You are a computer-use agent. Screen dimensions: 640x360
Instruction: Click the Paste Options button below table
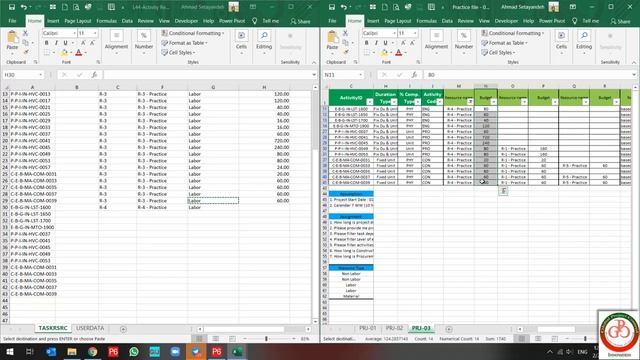[x=503, y=191]
